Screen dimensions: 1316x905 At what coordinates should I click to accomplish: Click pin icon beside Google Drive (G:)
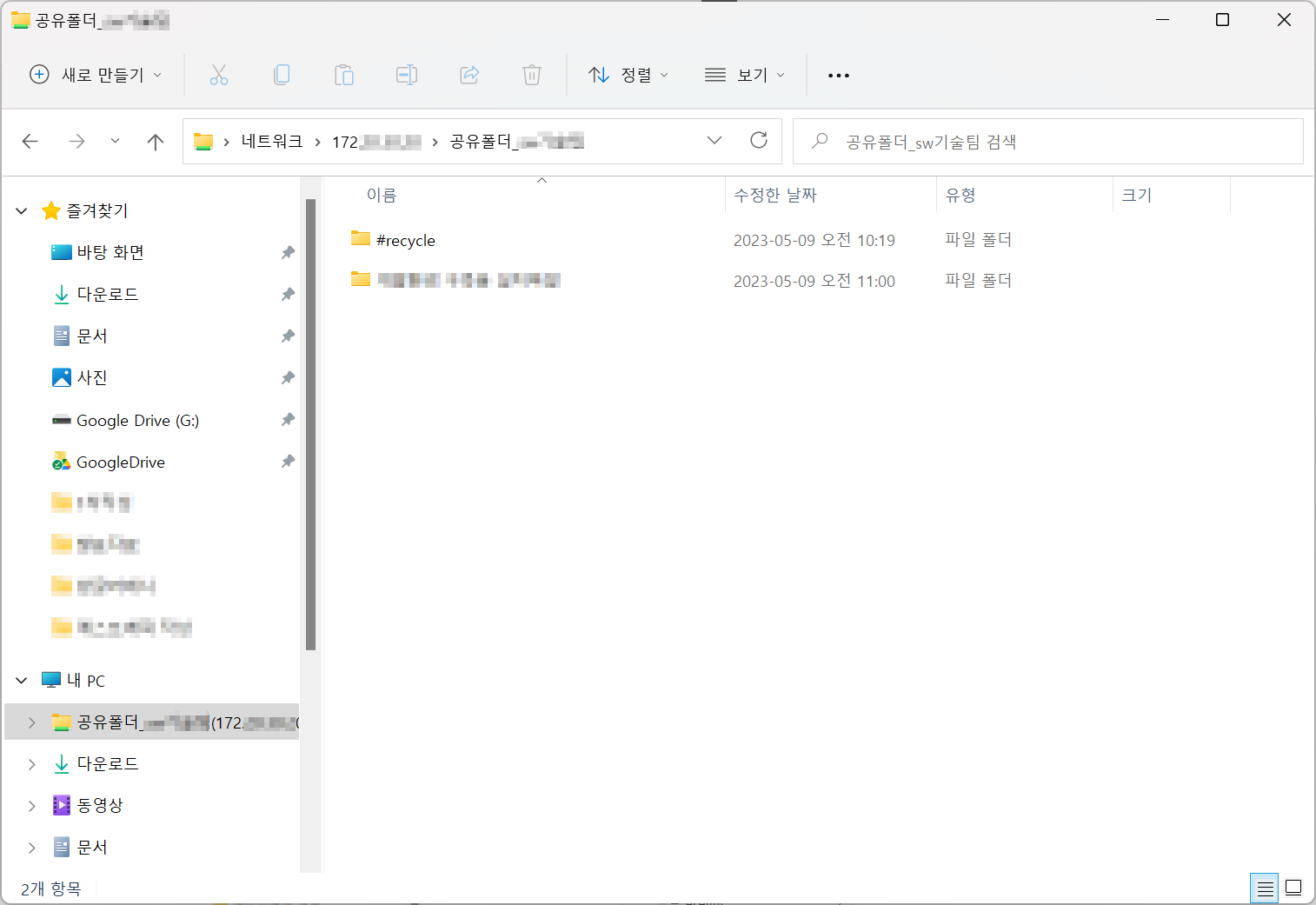pyautogui.click(x=288, y=420)
